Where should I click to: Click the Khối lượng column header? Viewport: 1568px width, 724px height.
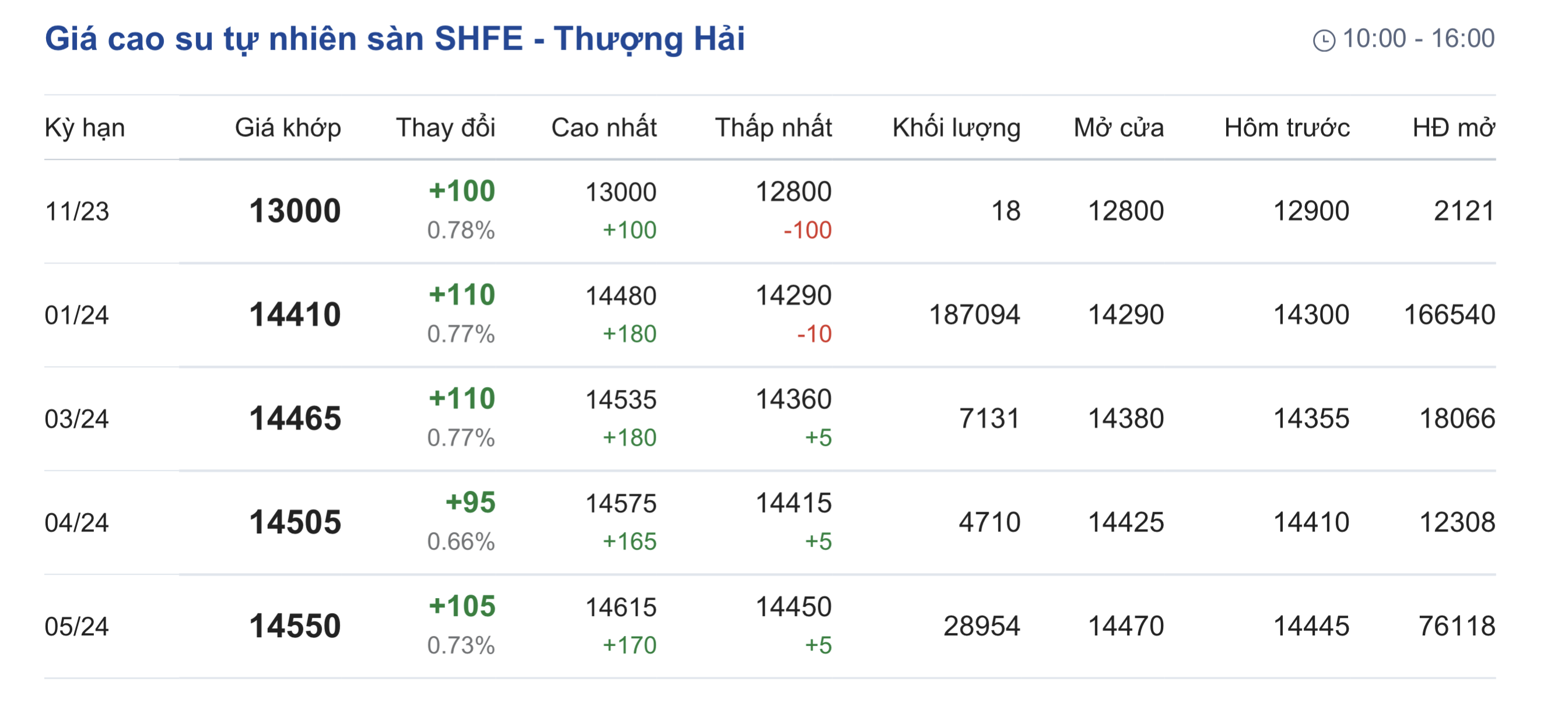(x=956, y=128)
